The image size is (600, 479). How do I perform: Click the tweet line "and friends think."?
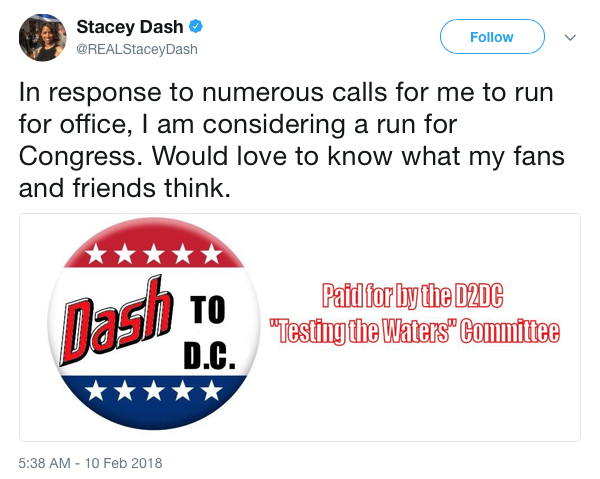125,188
